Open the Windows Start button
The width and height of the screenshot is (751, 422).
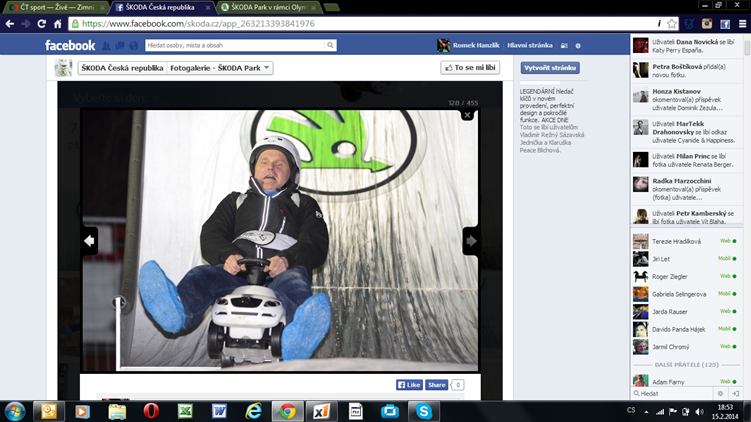[15, 411]
